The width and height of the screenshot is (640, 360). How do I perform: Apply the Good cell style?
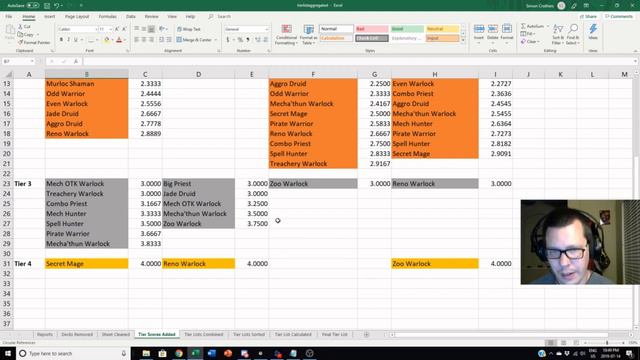click(x=407, y=29)
